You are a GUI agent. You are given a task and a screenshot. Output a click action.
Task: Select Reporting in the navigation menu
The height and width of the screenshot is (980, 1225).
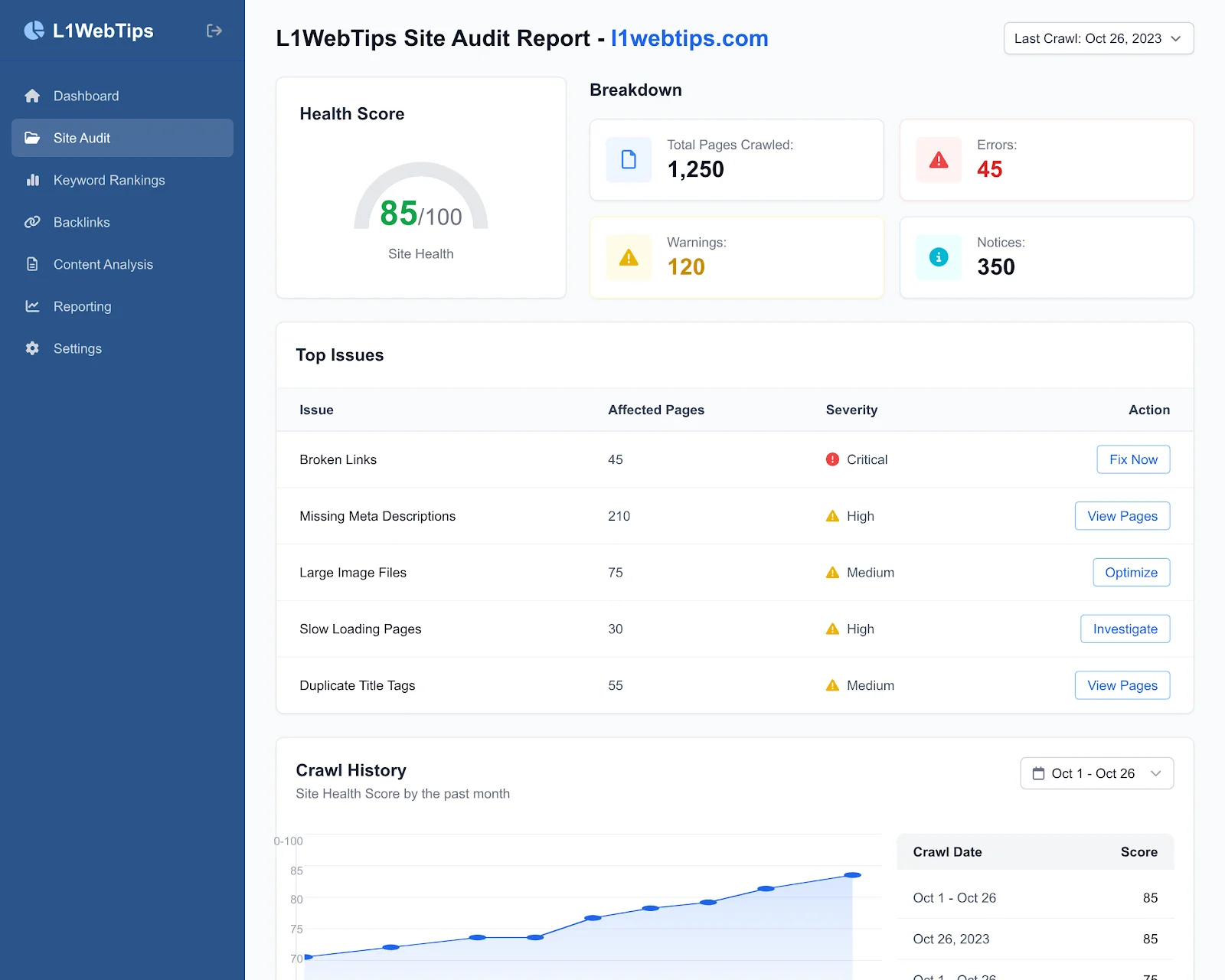tap(82, 306)
